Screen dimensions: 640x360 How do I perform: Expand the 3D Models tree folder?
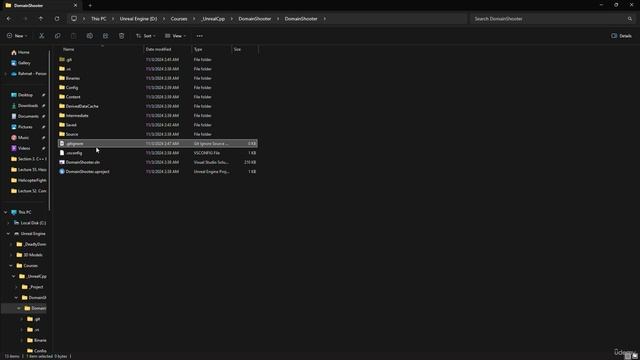pos(11,255)
